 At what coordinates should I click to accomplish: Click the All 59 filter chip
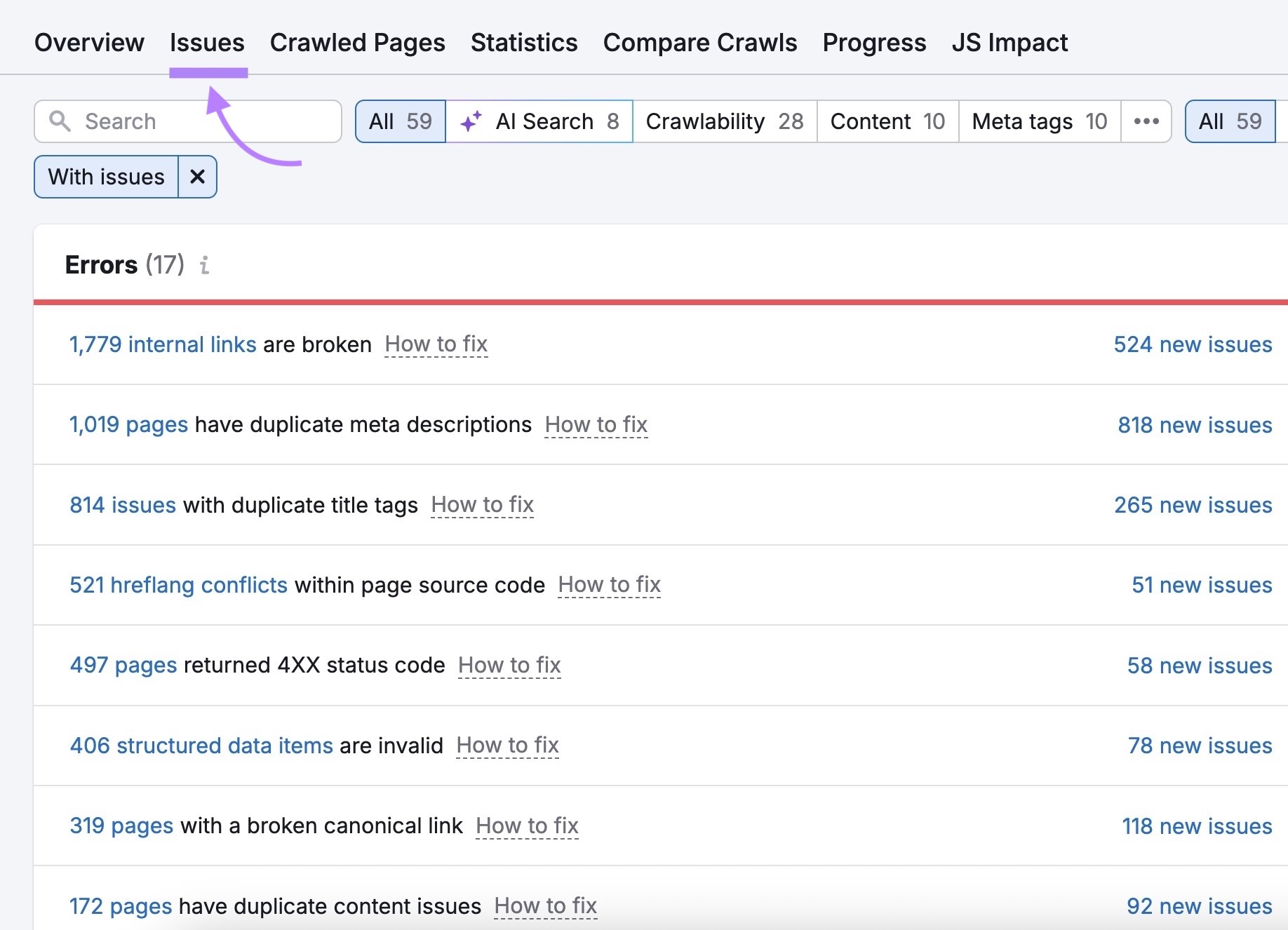pyautogui.click(x=400, y=121)
